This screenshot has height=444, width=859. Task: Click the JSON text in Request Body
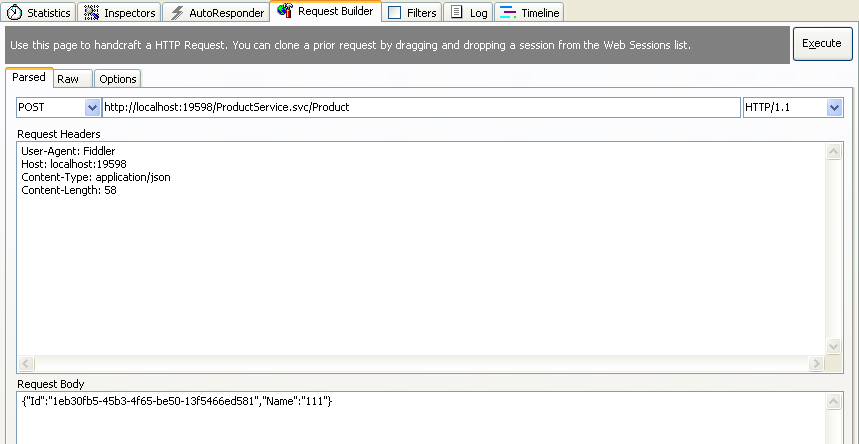pyautogui.click(x=177, y=401)
